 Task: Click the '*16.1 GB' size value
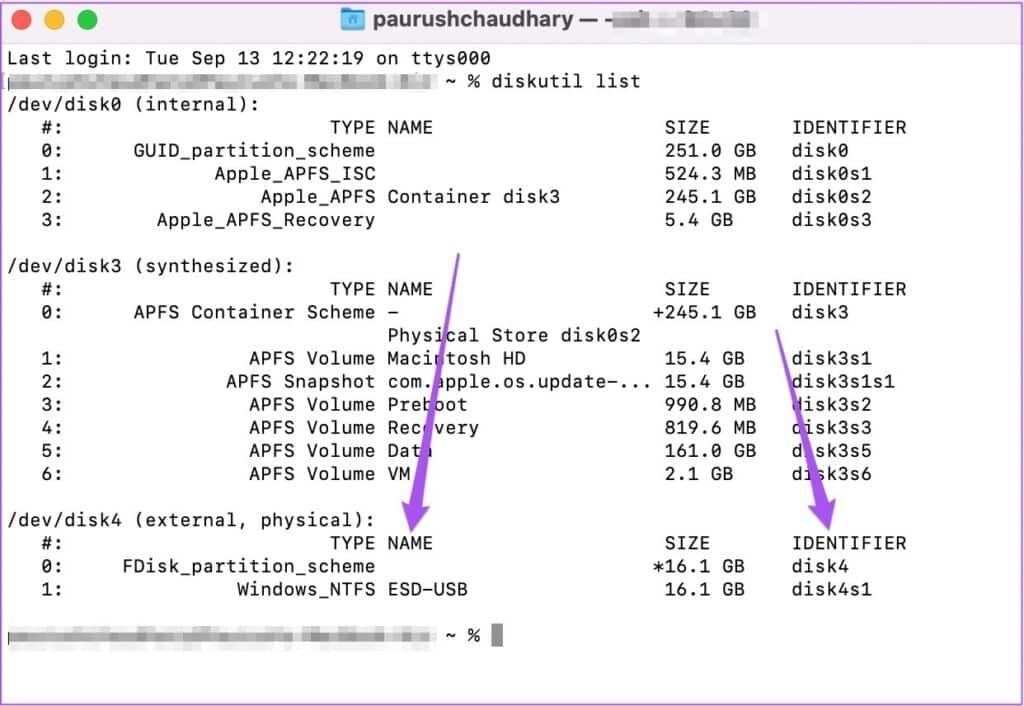pyautogui.click(x=699, y=566)
